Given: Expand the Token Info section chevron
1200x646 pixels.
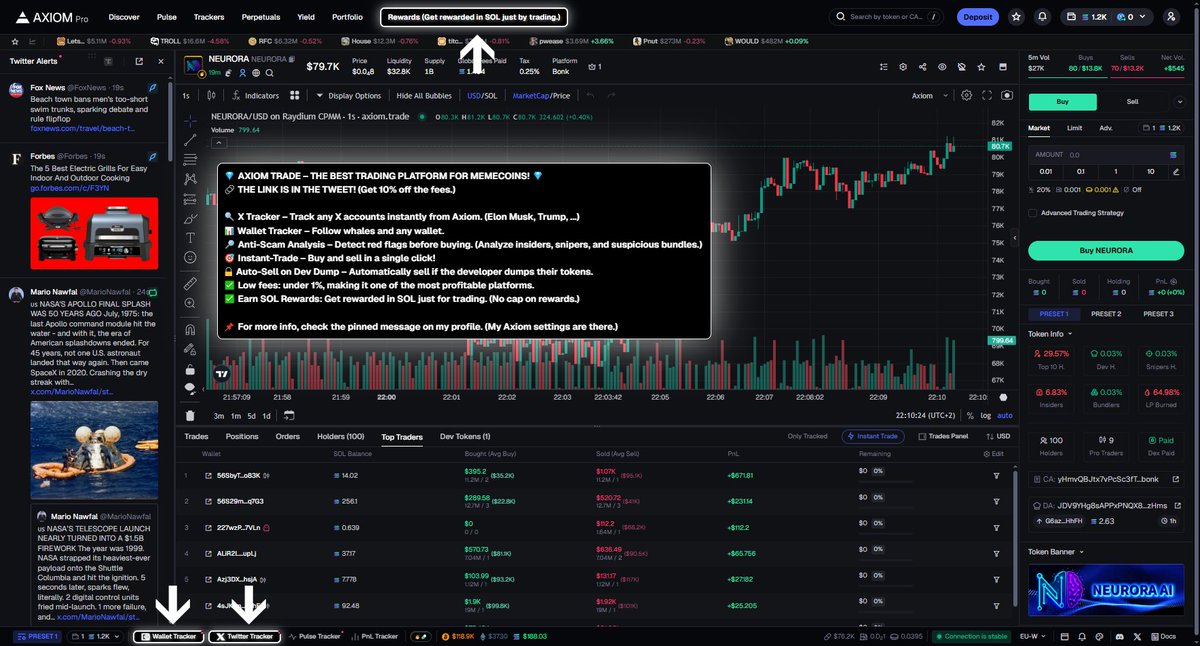Looking at the screenshot, I should coord(1070,333).
